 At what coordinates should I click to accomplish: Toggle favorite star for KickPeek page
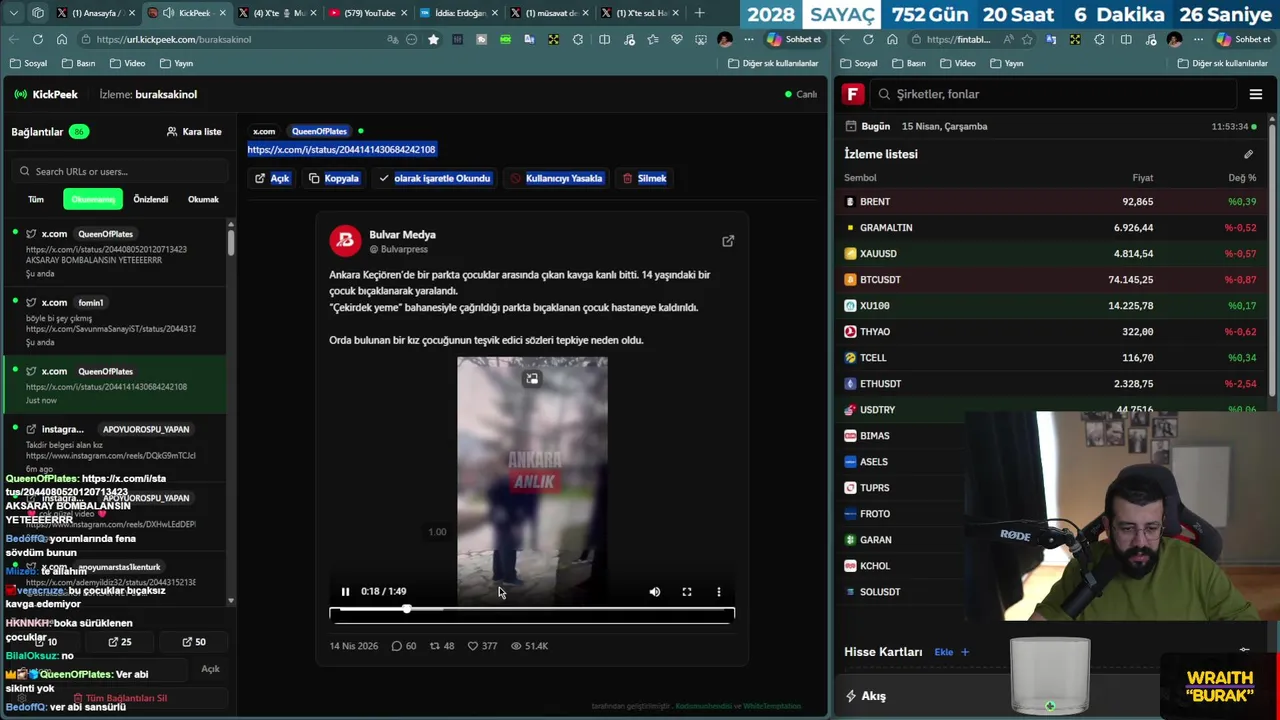coord(433,39)
